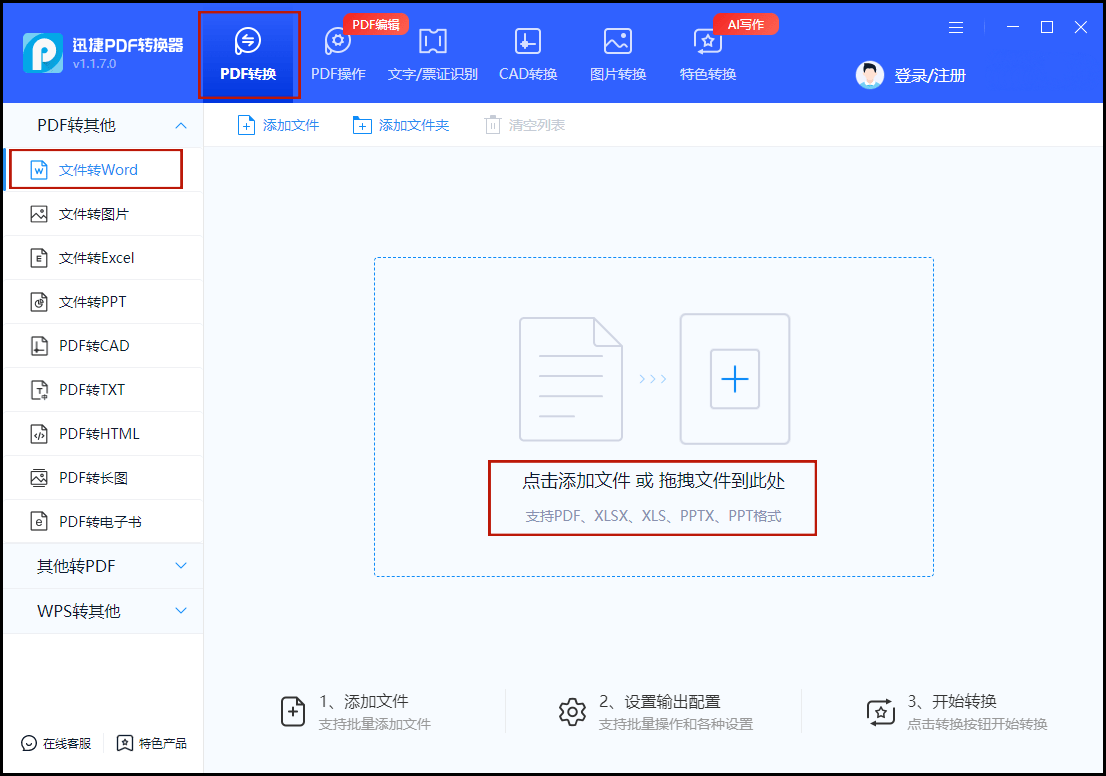Screen dimensions: 1106x776
Task: Select PDF转电子书 in sidebar
Action: [x=103, y=521]
